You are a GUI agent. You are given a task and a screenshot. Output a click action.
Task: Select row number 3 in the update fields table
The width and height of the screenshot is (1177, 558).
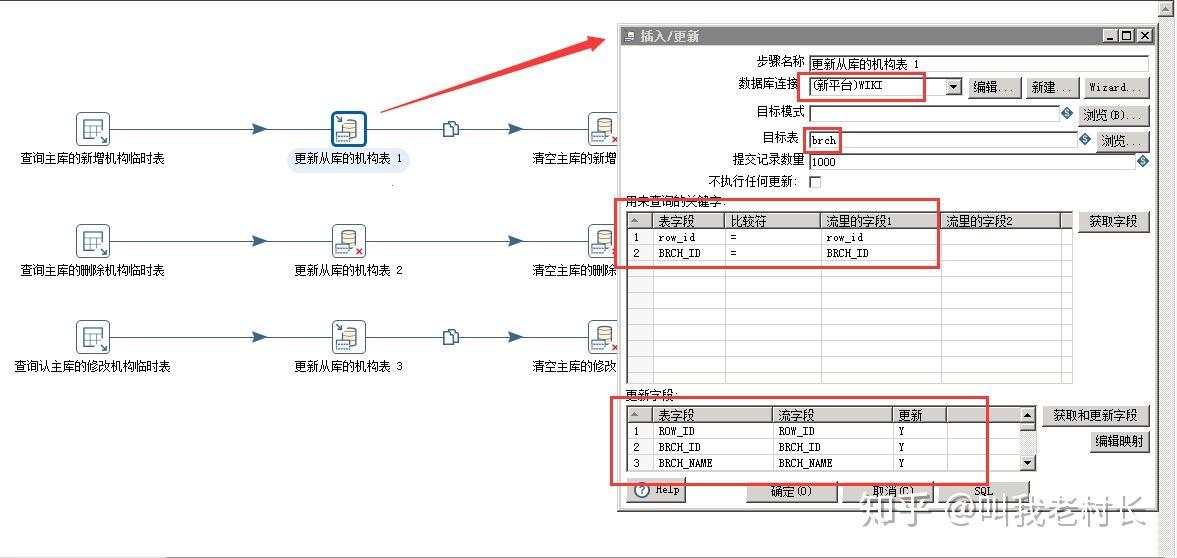[x=640, y=463]
